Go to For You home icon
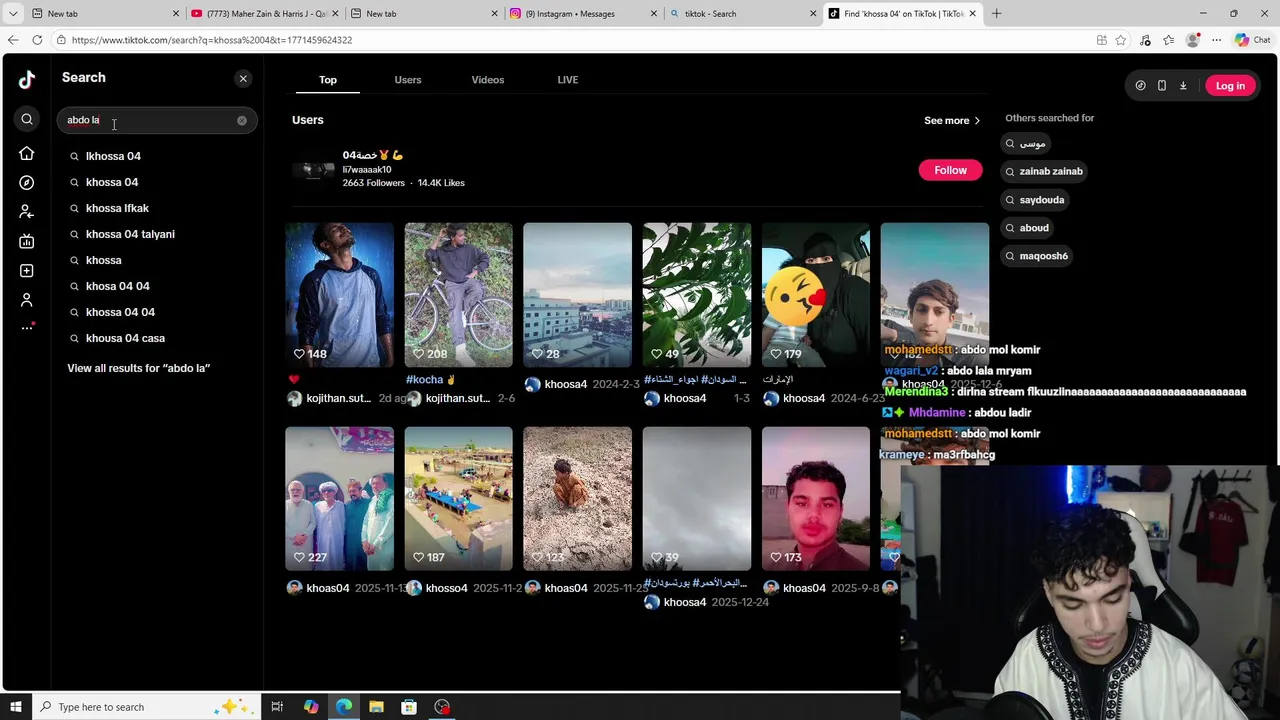 point(27,154)
